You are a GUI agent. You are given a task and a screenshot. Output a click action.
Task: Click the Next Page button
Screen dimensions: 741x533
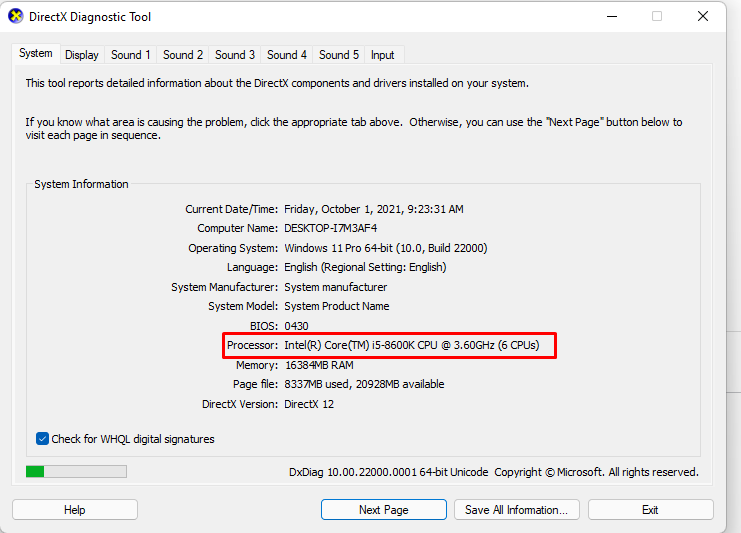[384, 510]
